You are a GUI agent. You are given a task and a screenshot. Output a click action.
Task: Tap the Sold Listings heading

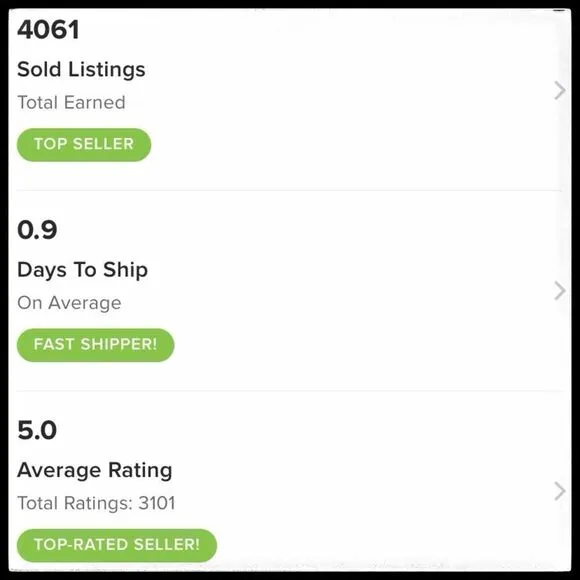coord(81,70)
